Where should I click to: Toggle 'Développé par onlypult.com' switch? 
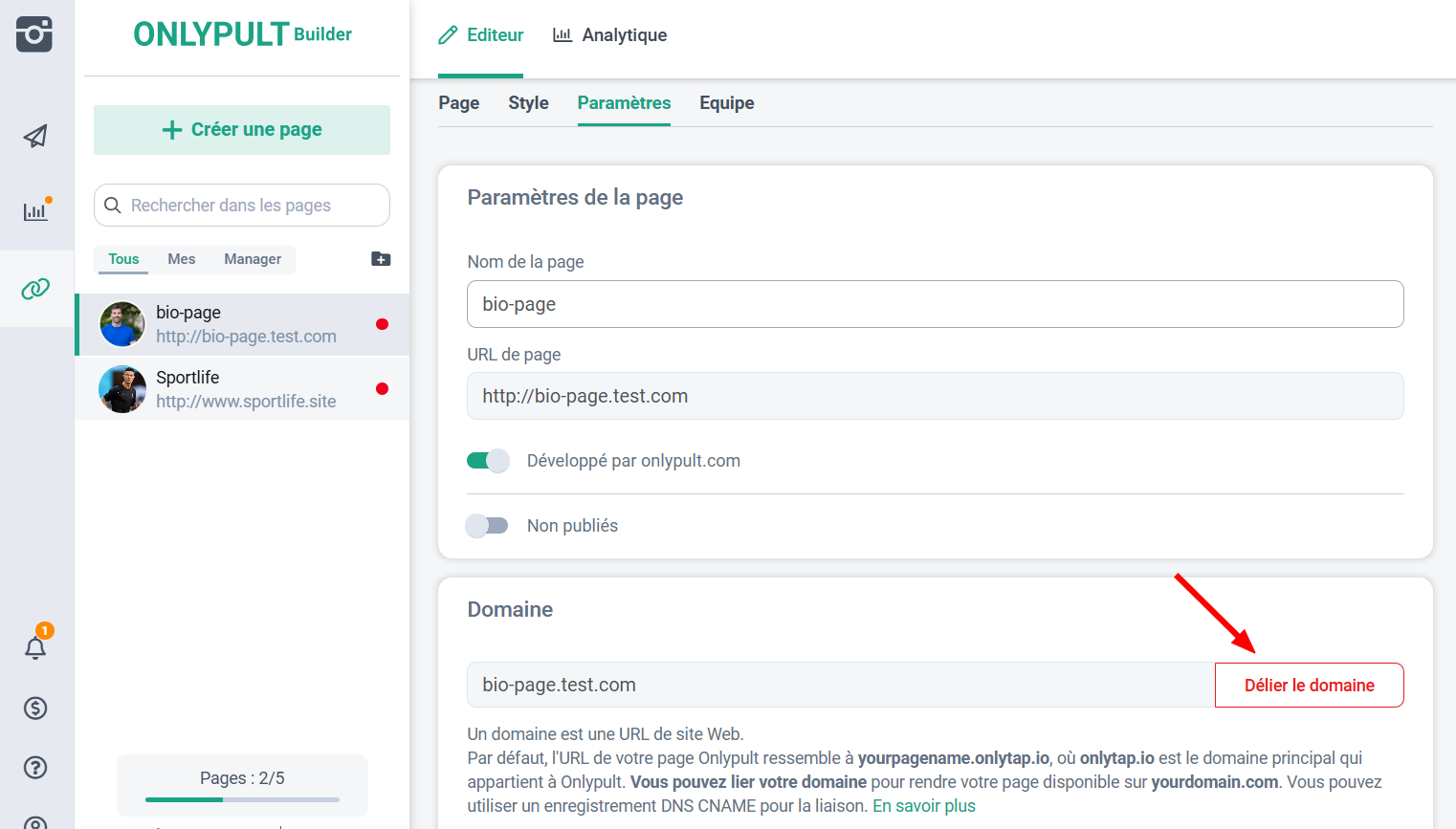[x=488, y=461]
